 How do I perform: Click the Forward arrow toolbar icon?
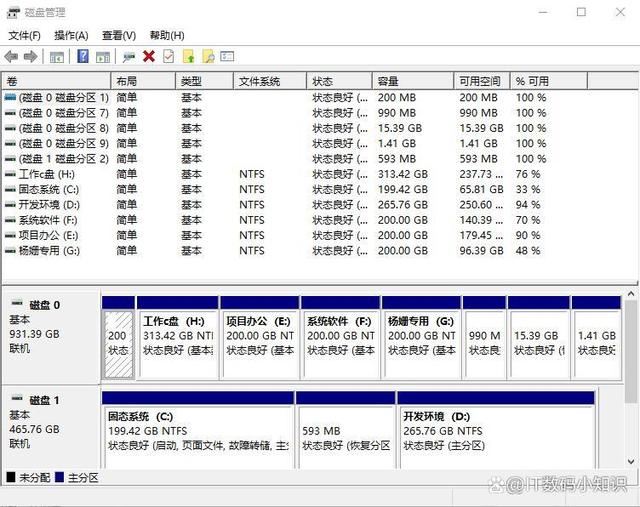tap(31, 56)
